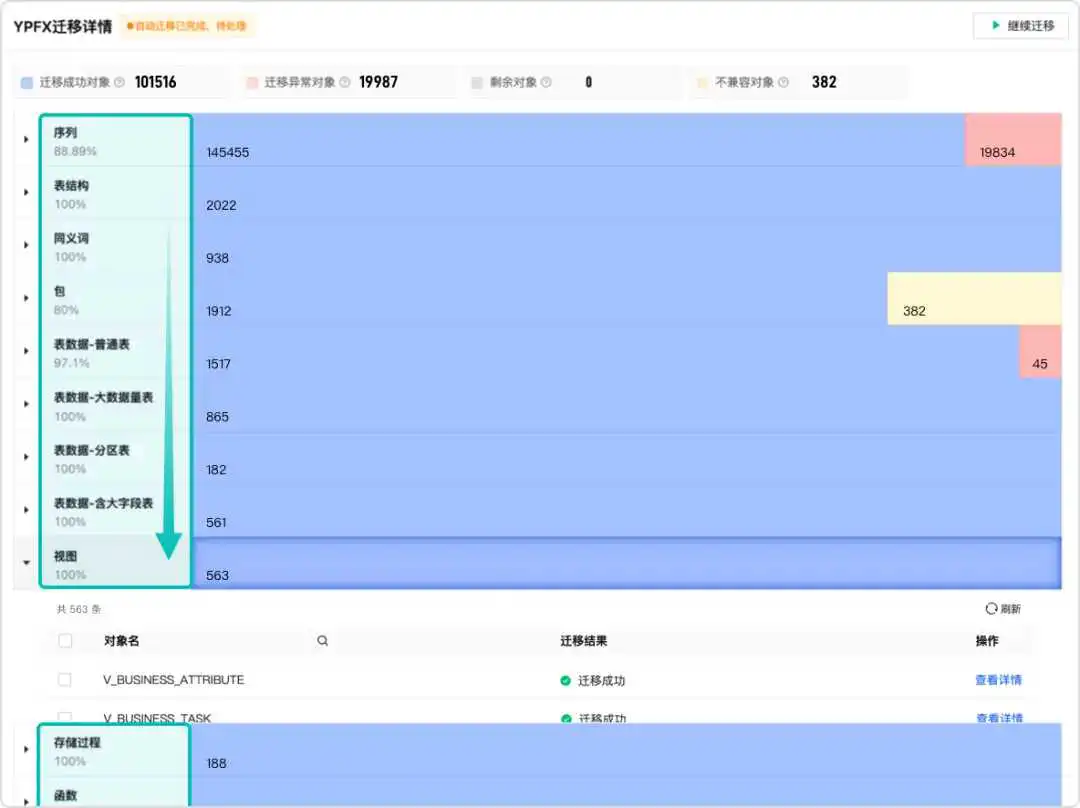The image size is (1080, 808).
Task: Click the pink bar segment showing 45
Action: pyautogui.click(x=1040, y=352)
